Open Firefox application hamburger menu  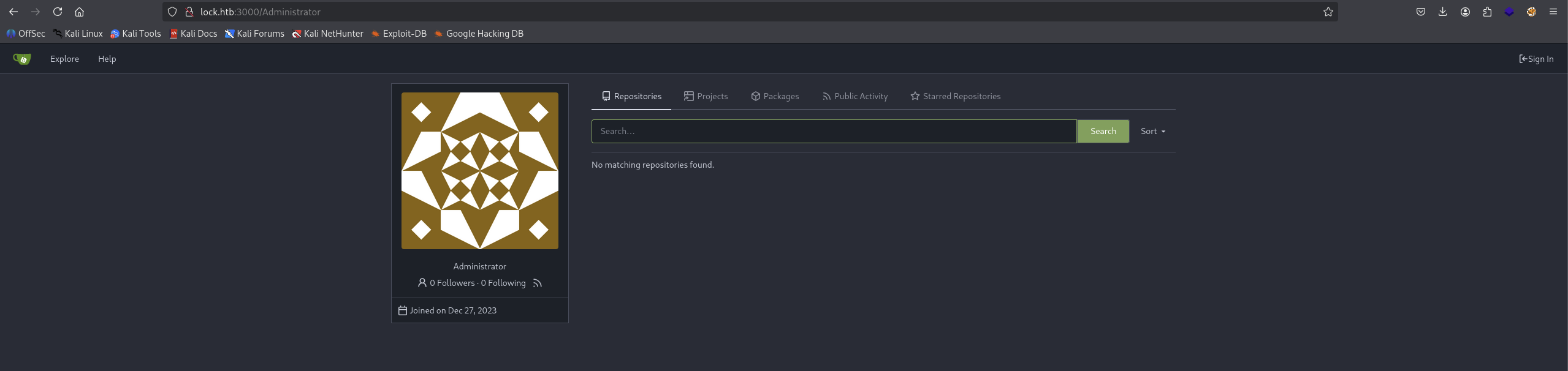(1553, 12)
